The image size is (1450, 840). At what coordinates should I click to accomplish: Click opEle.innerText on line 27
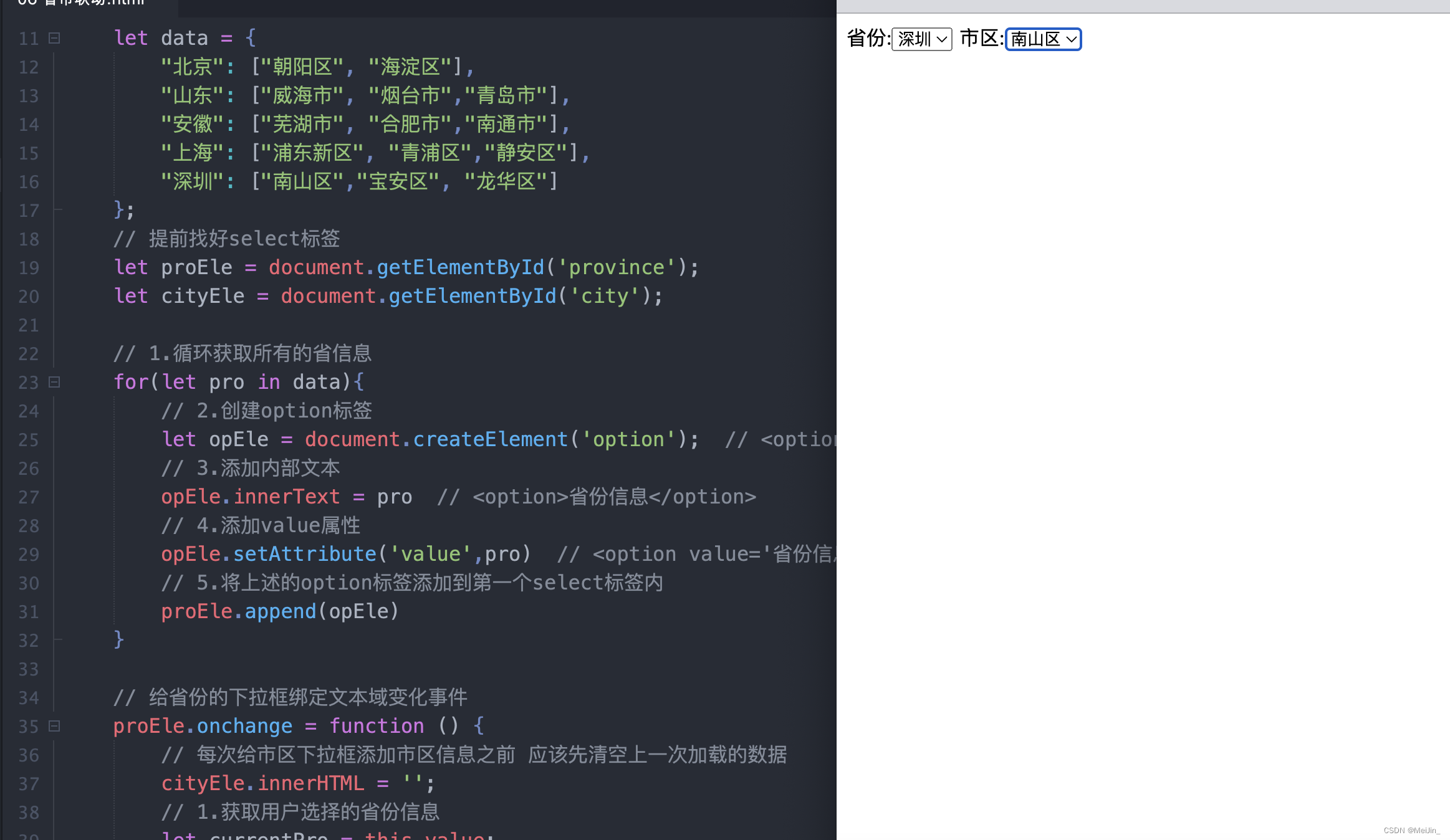tap(250, 497)
